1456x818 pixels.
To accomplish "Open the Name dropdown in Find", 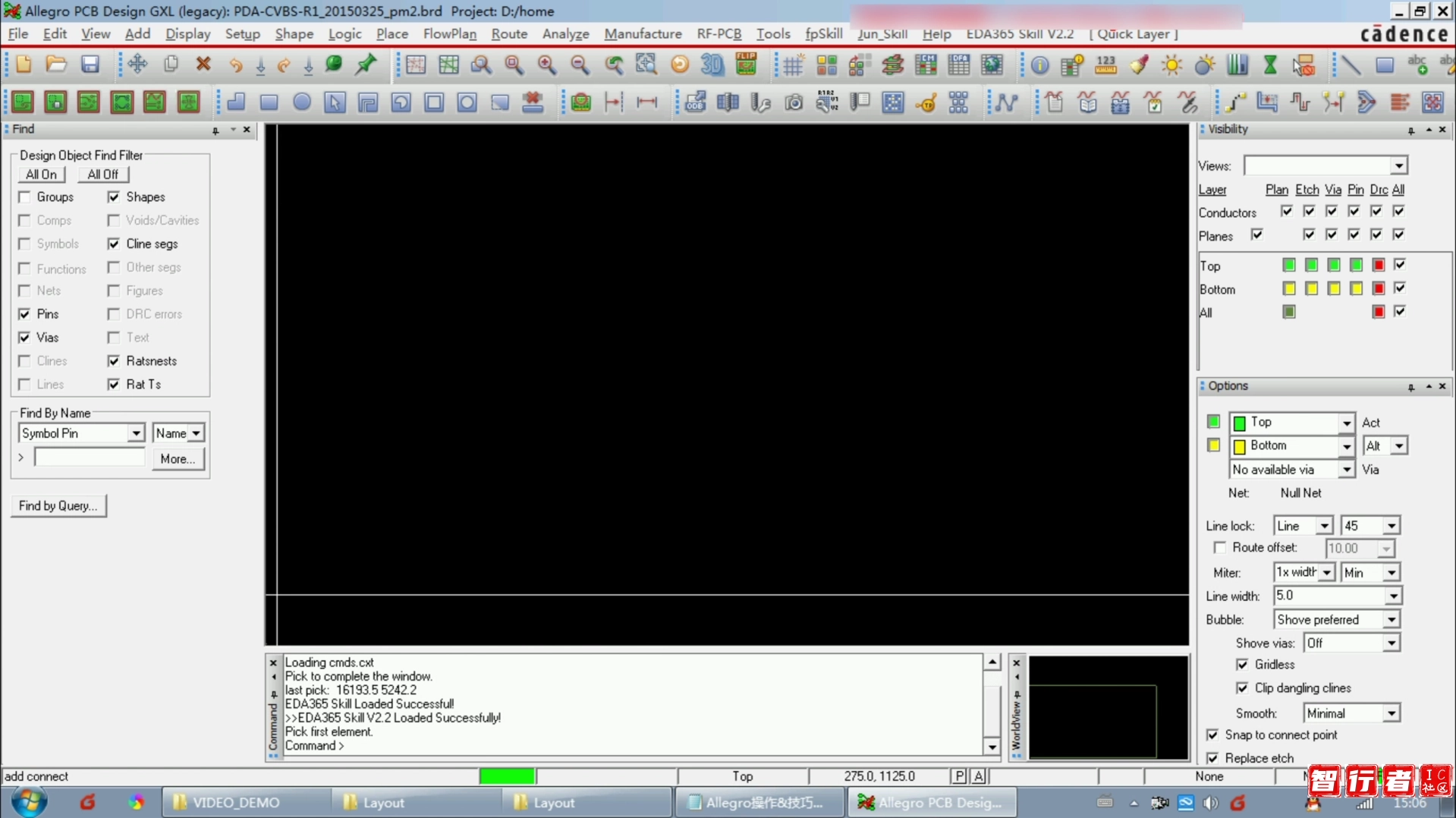I will tap(197, 433).
